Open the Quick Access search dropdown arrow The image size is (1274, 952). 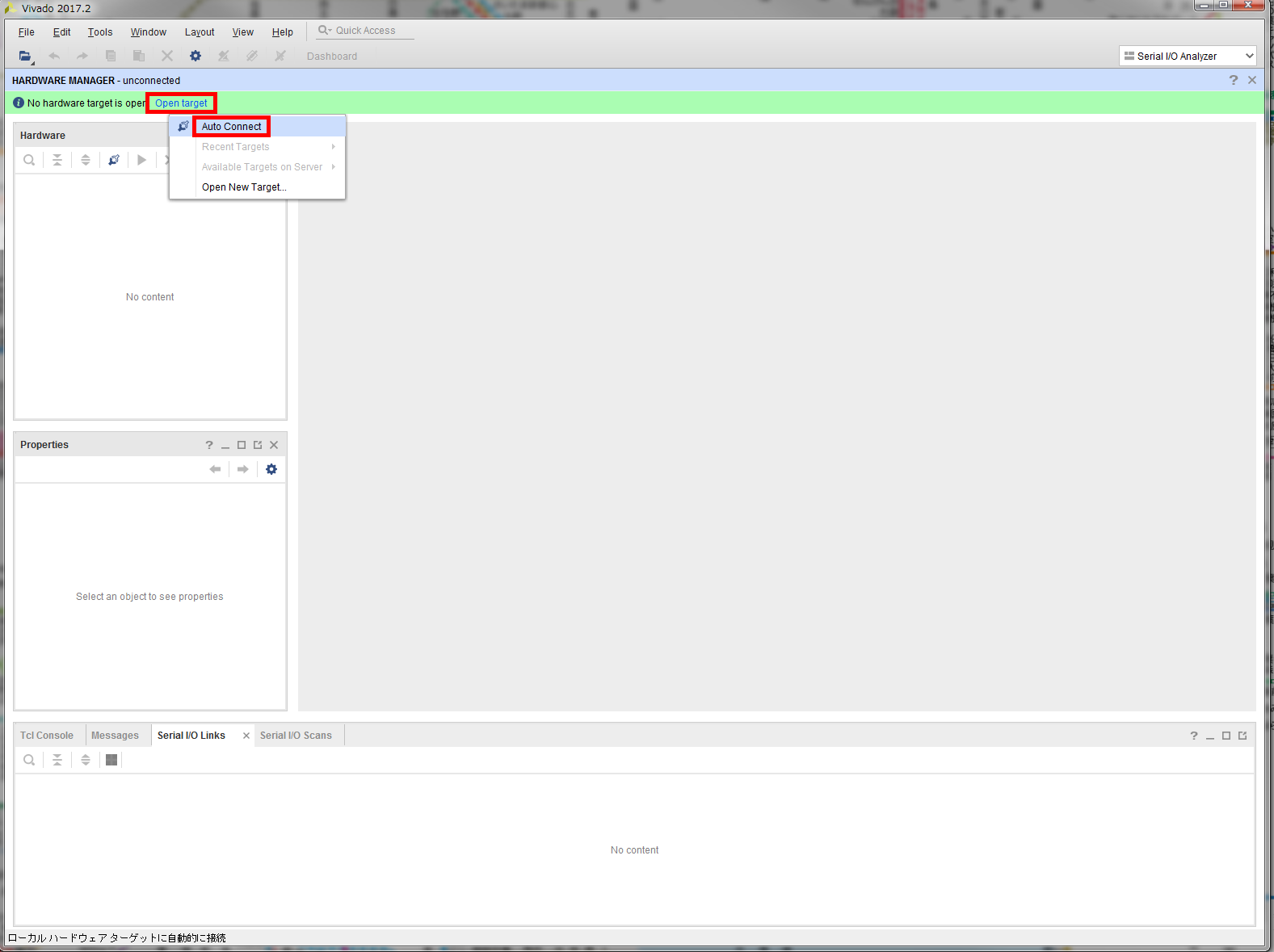325,31
